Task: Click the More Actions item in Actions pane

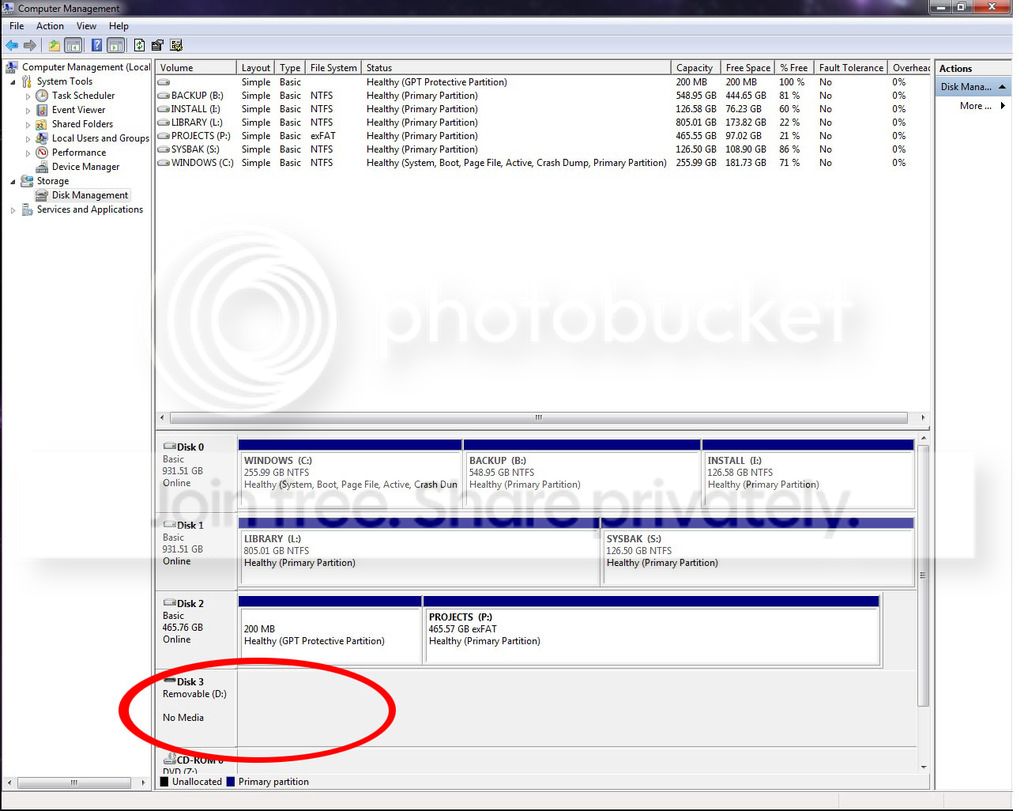Action: (974, 106)
